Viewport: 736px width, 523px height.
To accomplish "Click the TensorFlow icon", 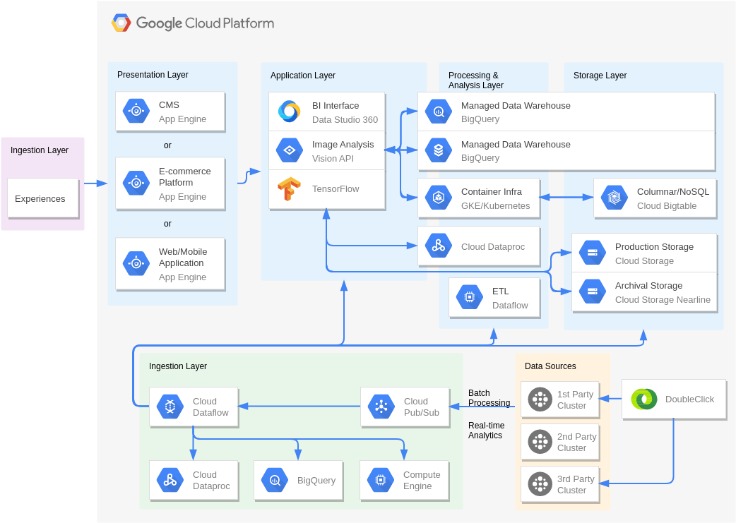I will coord(289,189).
